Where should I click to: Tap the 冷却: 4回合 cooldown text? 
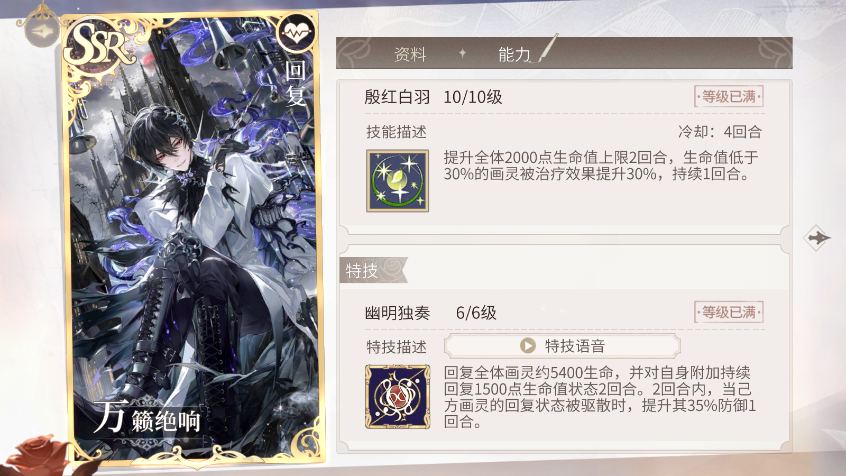point(720,132)
